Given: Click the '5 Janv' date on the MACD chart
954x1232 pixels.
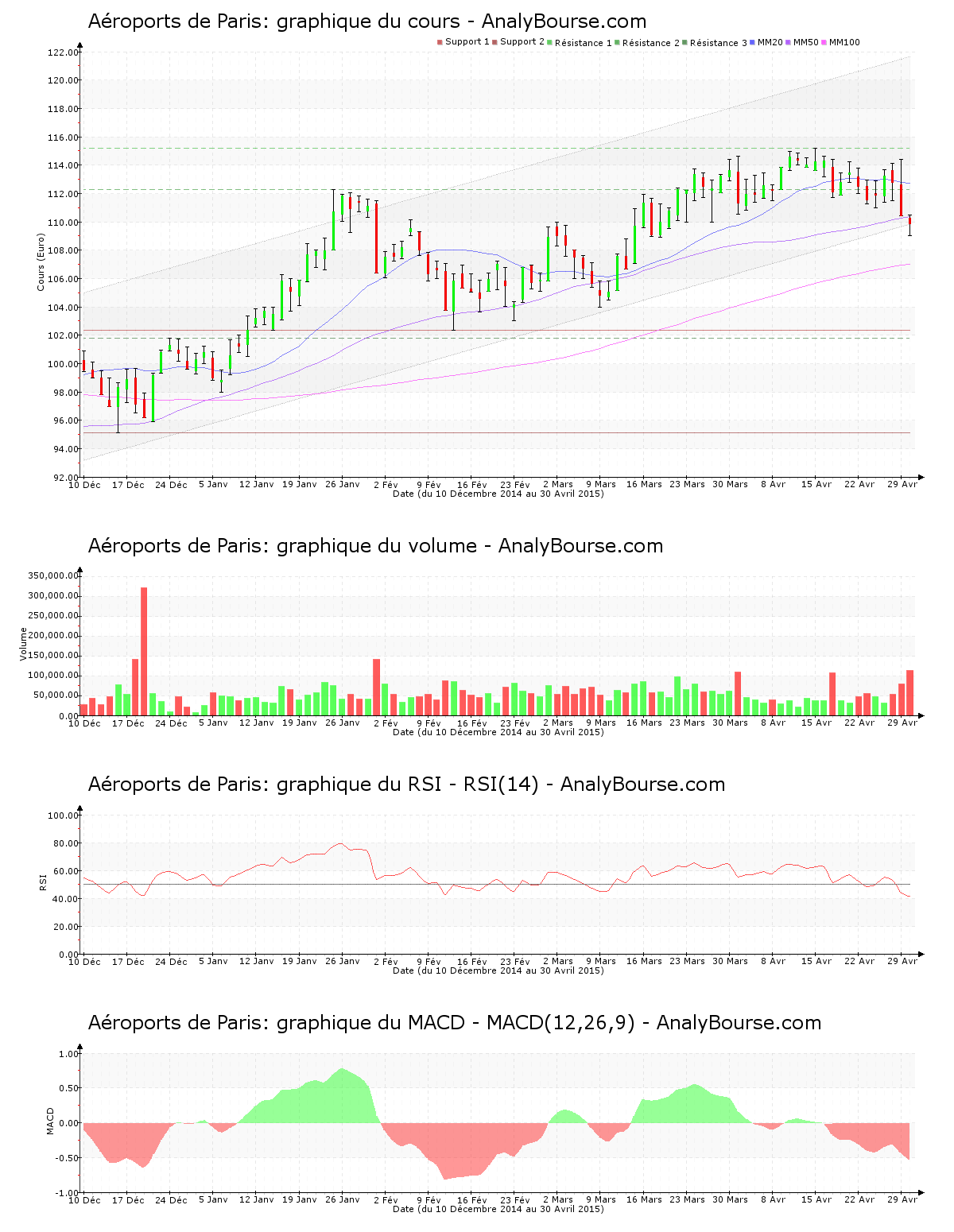Looking at the screenshot, I should 213,1199.
